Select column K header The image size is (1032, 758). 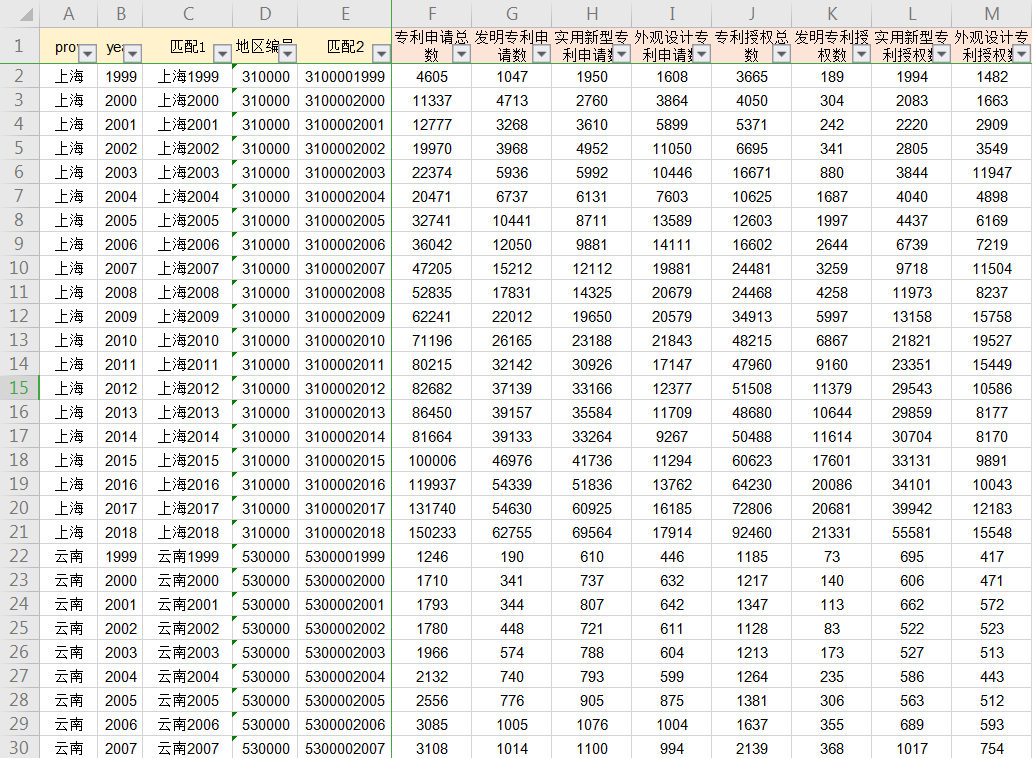click(x=832, y=13)
